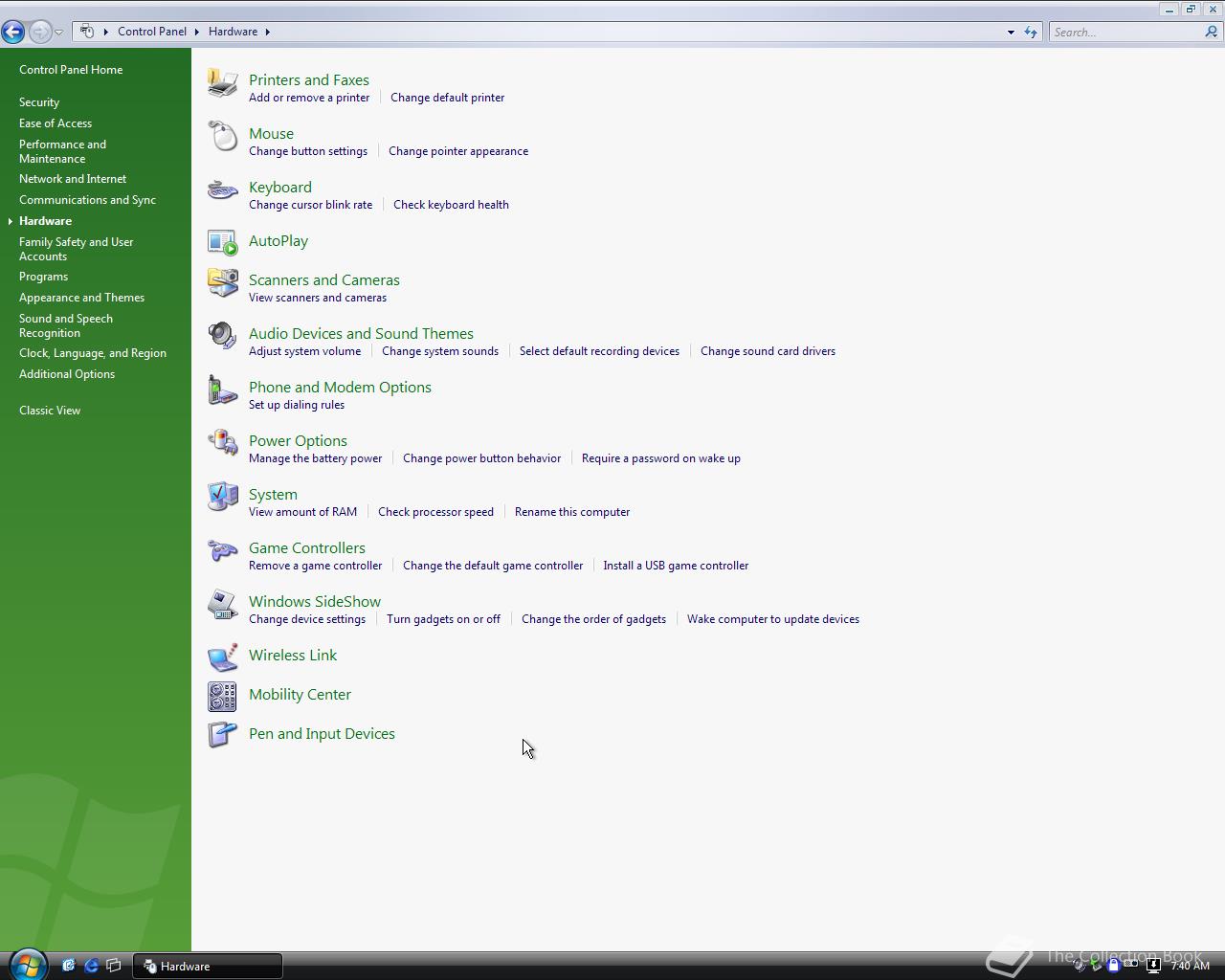Open Control Panel Home
The width and height of the screenshot is (1225, 980).
pos(71,70)
